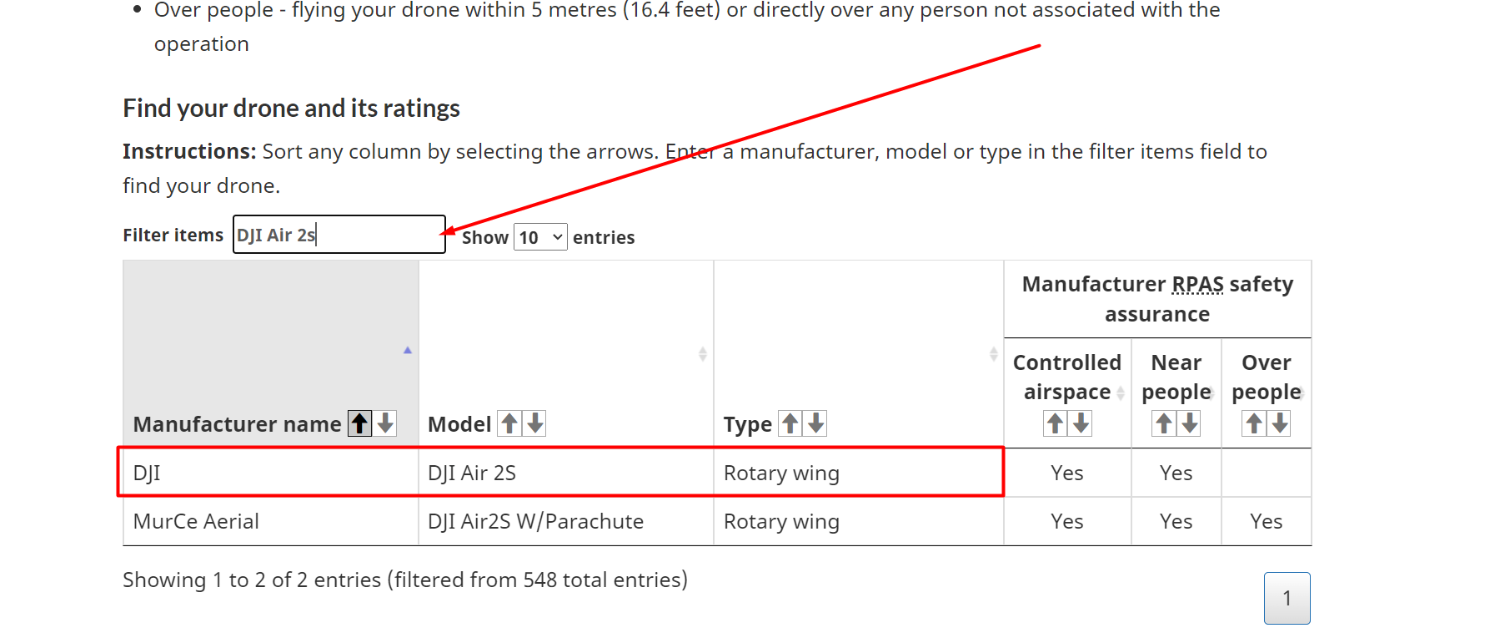This screenshot has height=633, width=1500.
Task: Sort the Near people column descending
Action: tap(1189, 423)
